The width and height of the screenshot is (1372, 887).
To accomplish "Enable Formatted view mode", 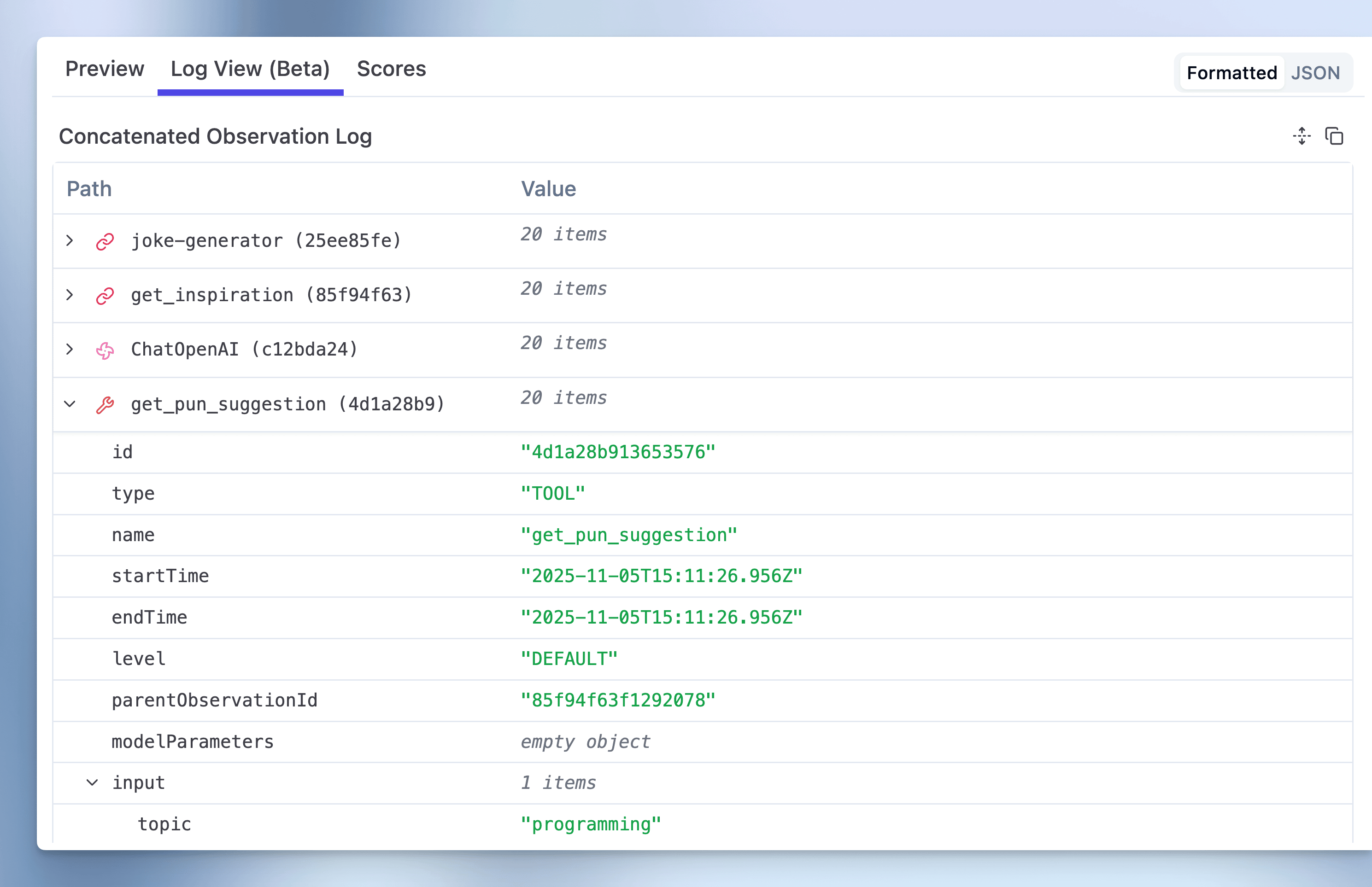I will pyautogui.click(x=1231, y=73).
